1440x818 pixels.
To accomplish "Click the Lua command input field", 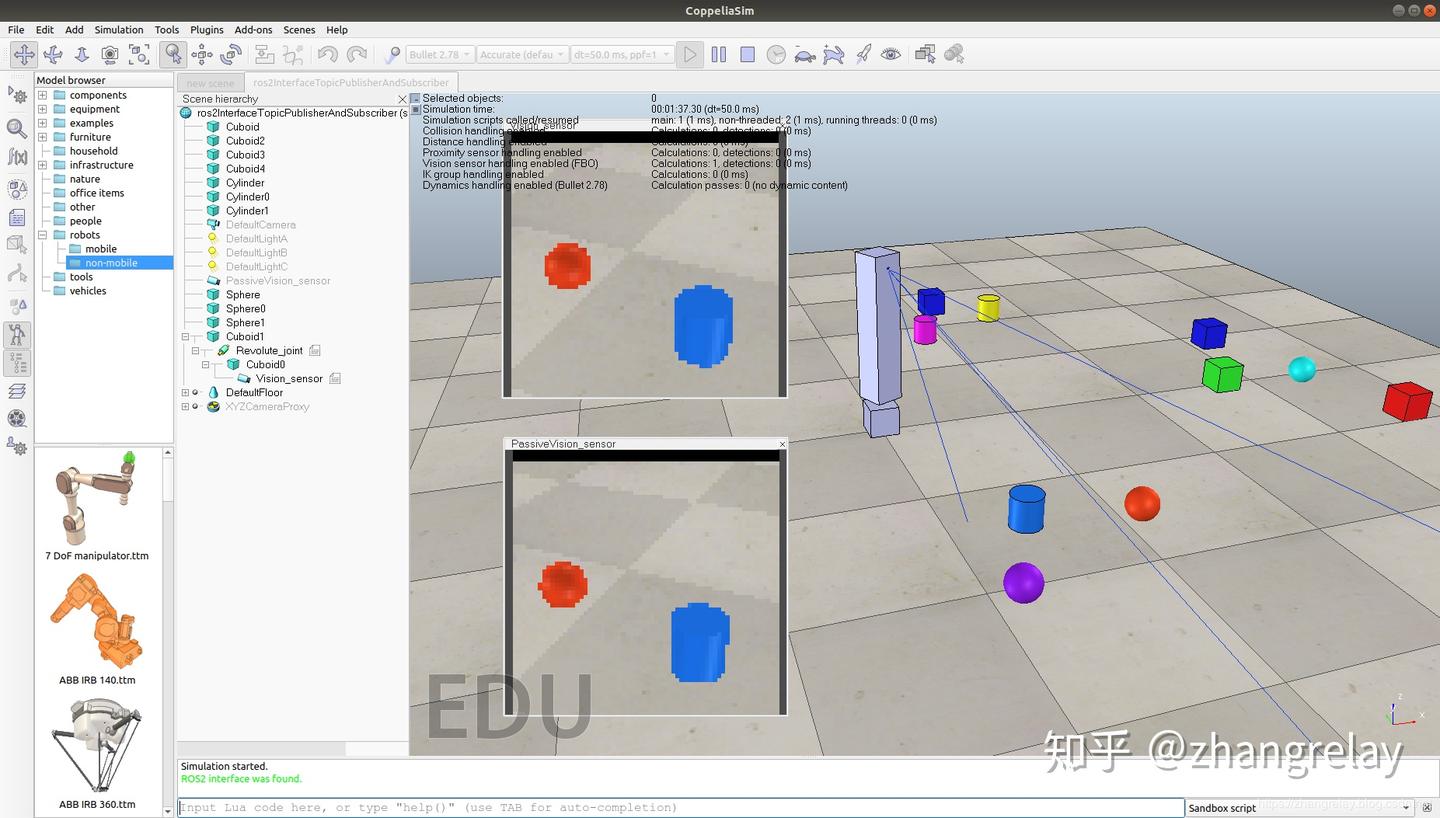I will (681, 808).
